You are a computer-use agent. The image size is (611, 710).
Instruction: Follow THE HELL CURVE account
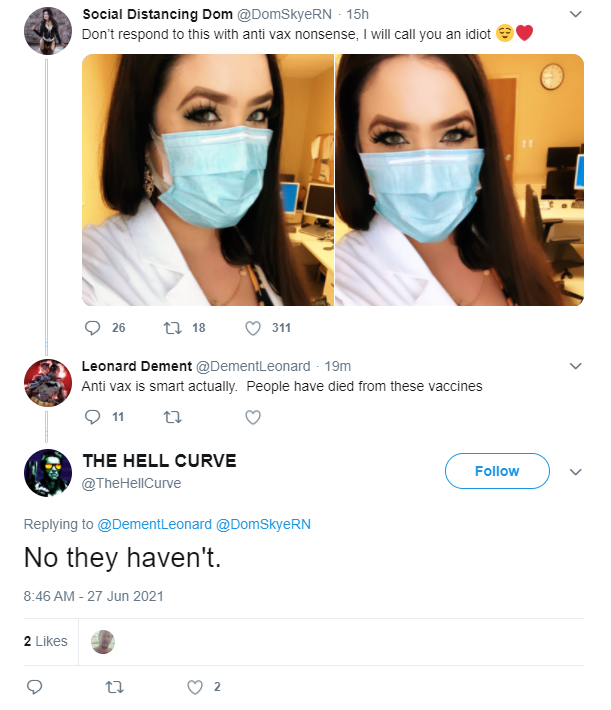coord(497,471)
